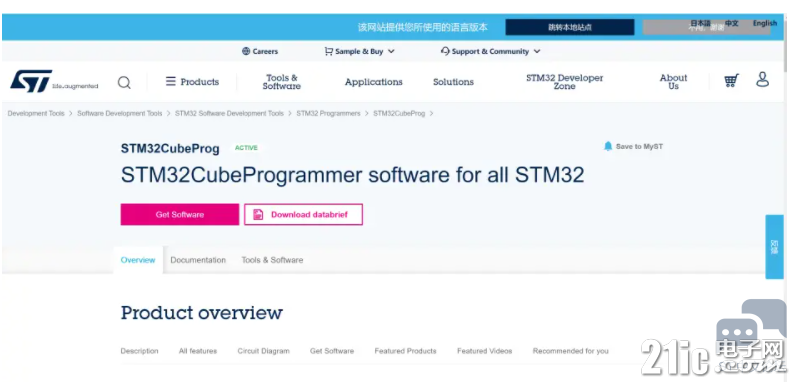795x382 pixels.
Task: Select the 日本語 language link
Action: click(700, 23)
